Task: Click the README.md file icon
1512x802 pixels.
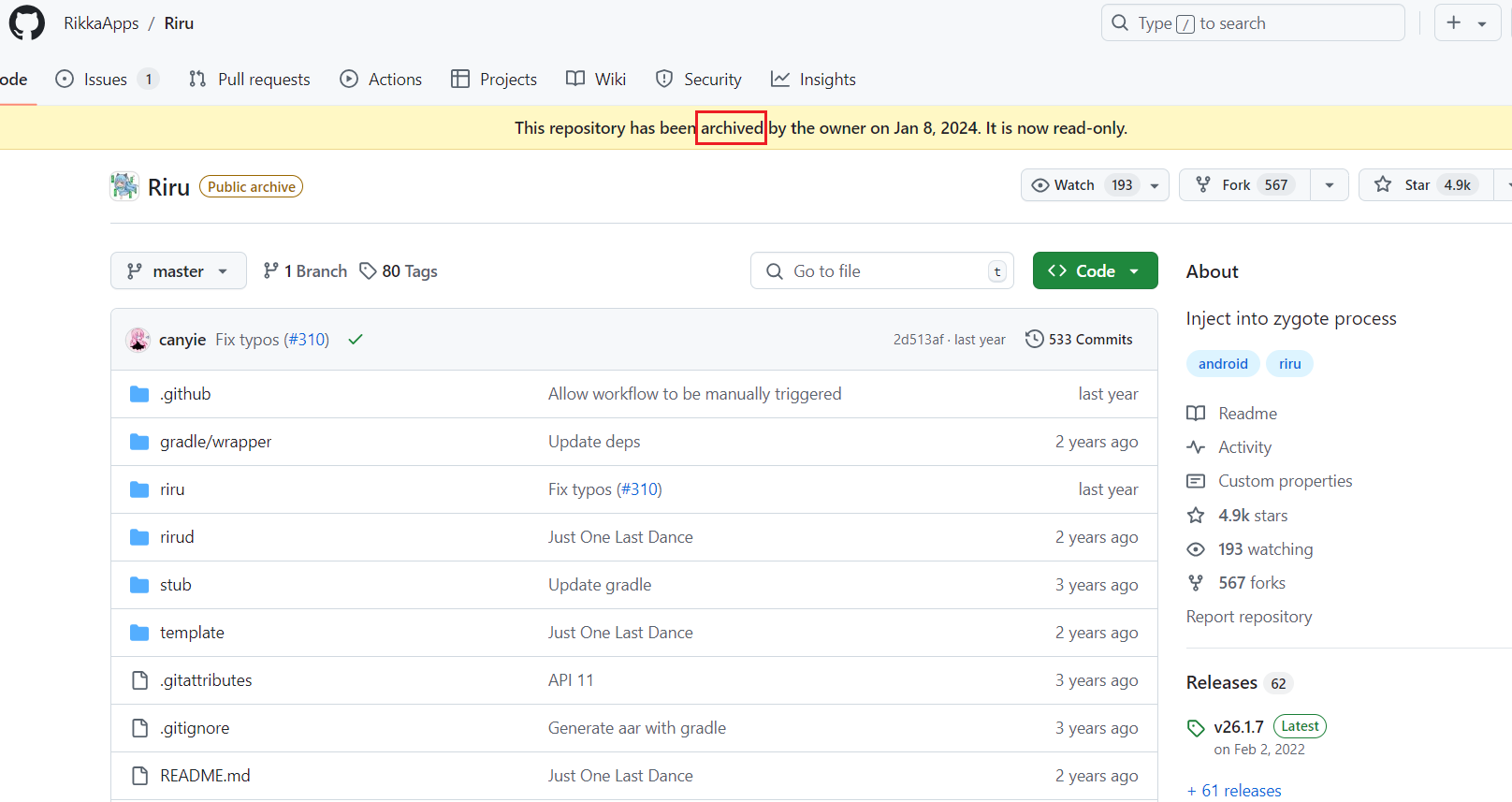Action: (139, 776)
